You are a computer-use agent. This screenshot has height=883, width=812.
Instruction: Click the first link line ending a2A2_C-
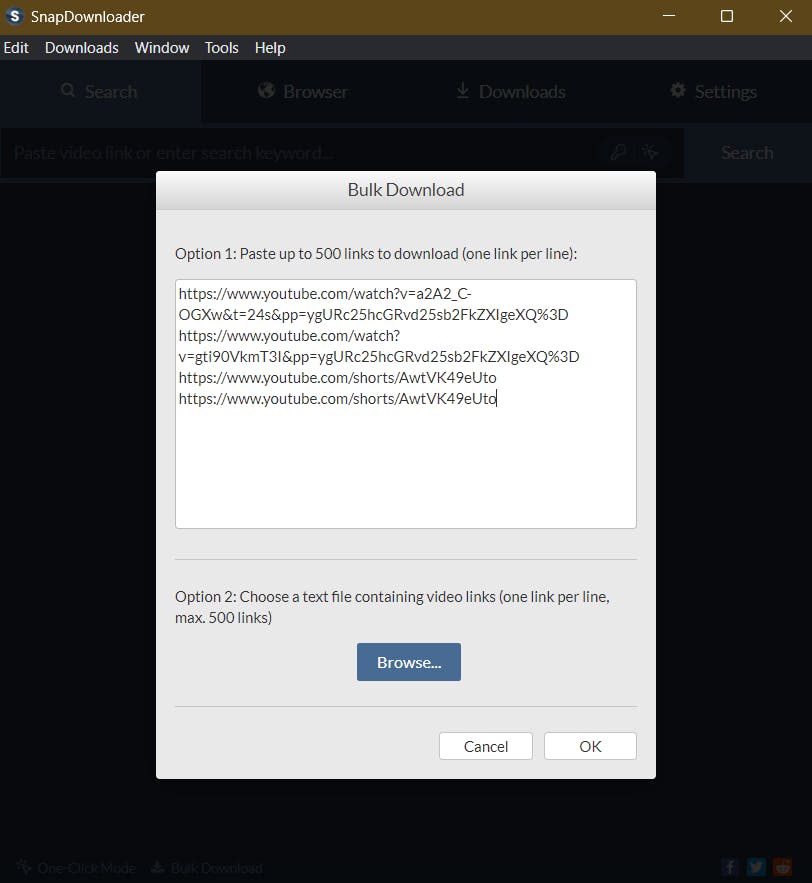325,293
